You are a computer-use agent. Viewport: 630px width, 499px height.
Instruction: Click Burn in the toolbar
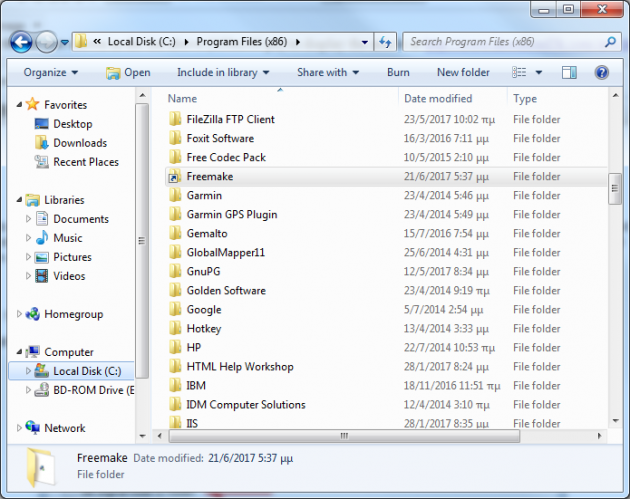coord(398,72)
